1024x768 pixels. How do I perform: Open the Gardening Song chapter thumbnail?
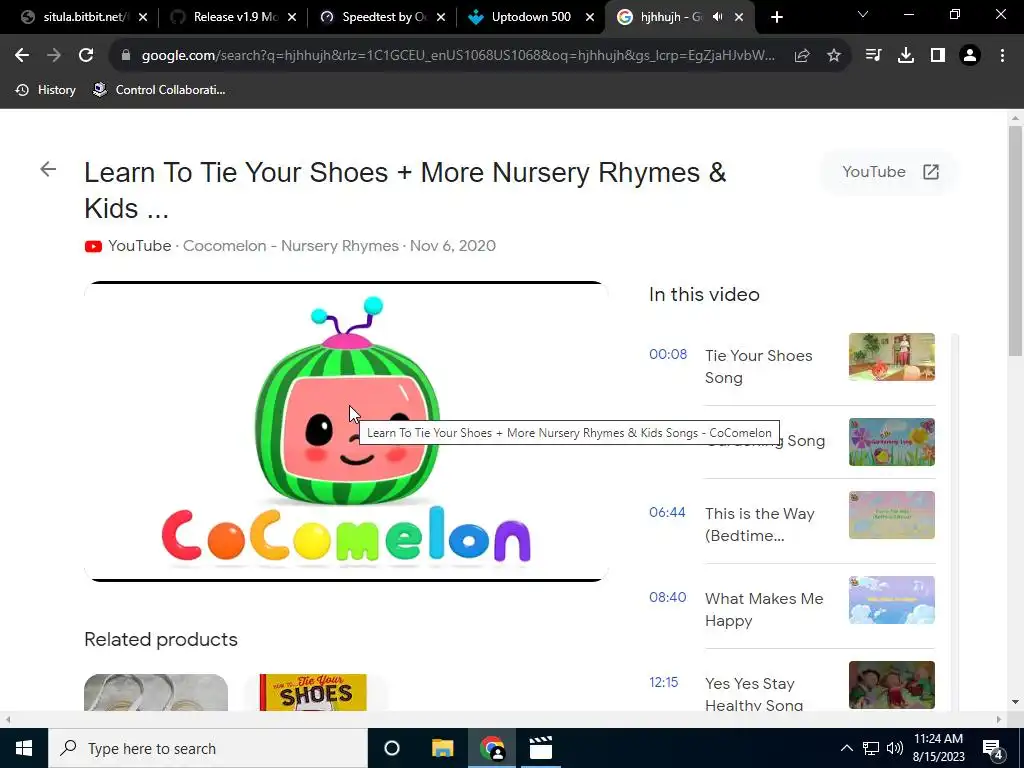tap(891, 442)
